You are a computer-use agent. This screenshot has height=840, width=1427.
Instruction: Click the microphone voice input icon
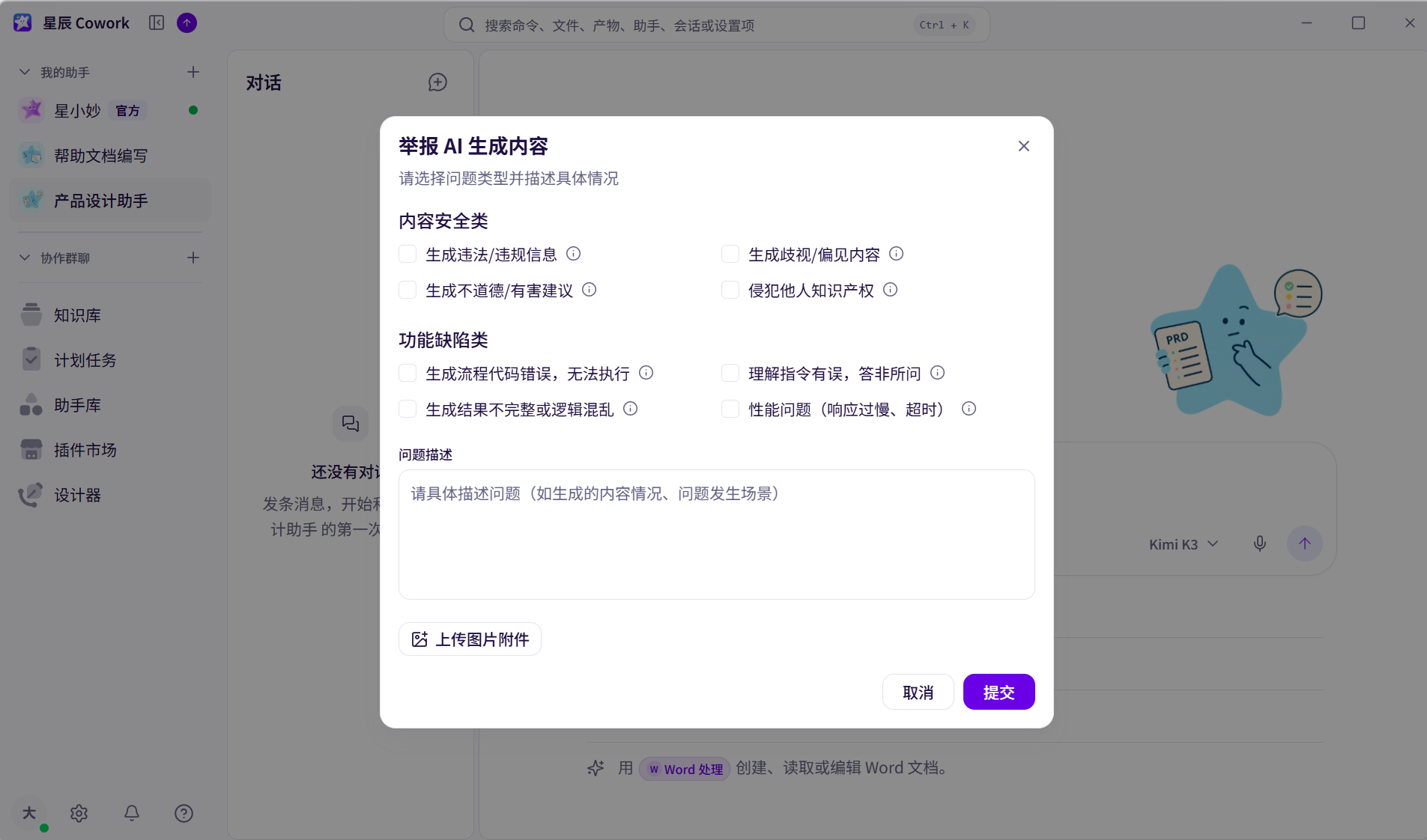point(1260,544)
